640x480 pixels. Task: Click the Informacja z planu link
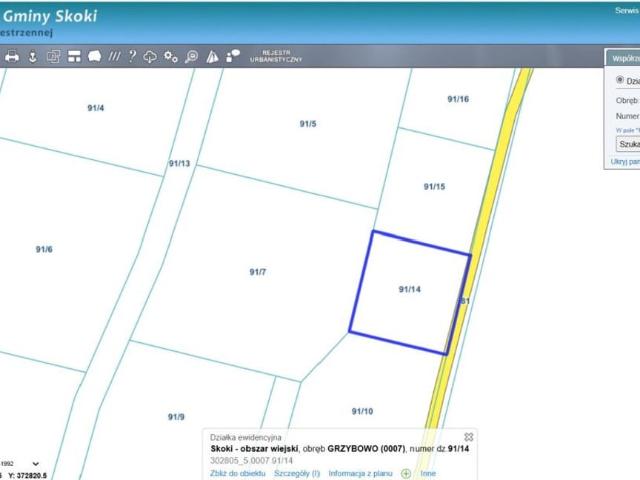[x=361, y=473]
